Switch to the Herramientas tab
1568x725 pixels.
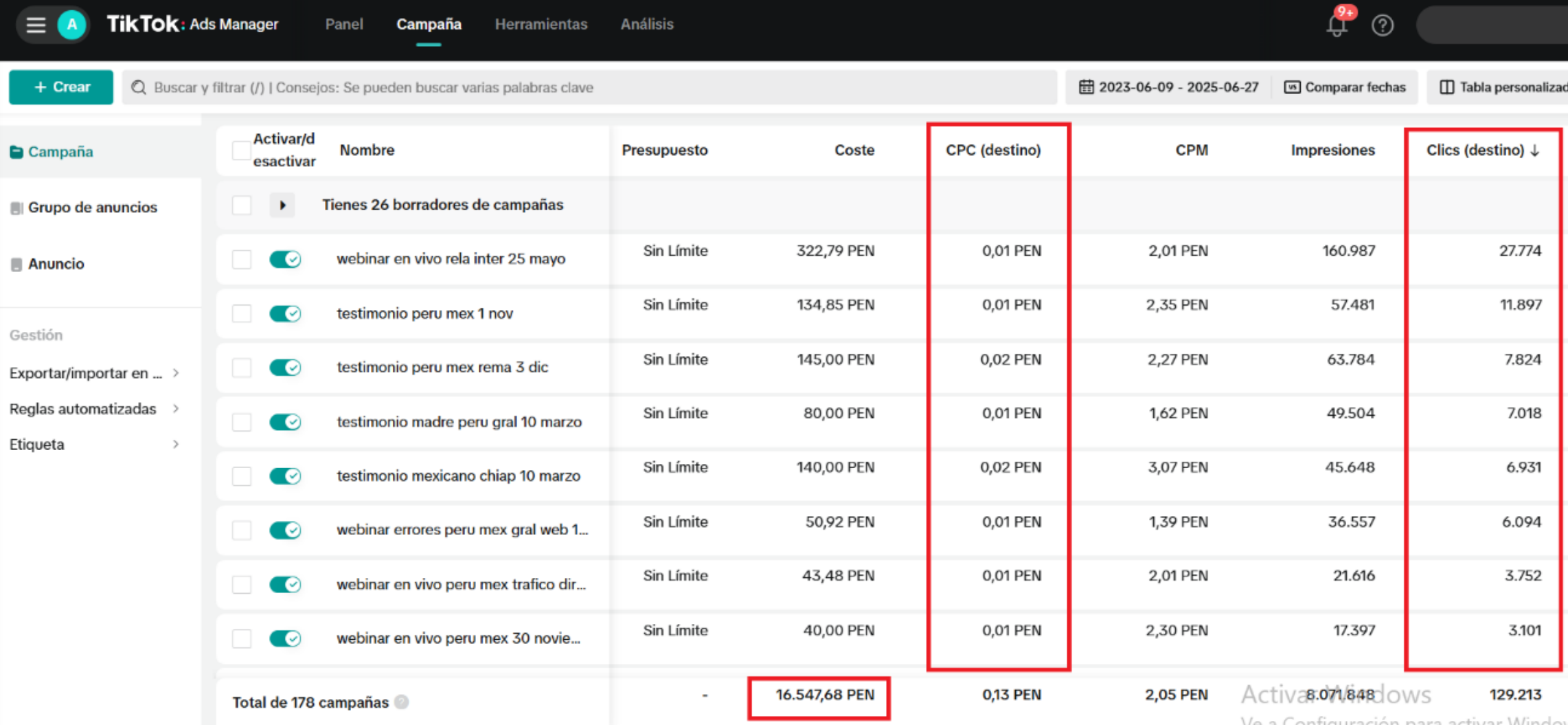[541, 25]
